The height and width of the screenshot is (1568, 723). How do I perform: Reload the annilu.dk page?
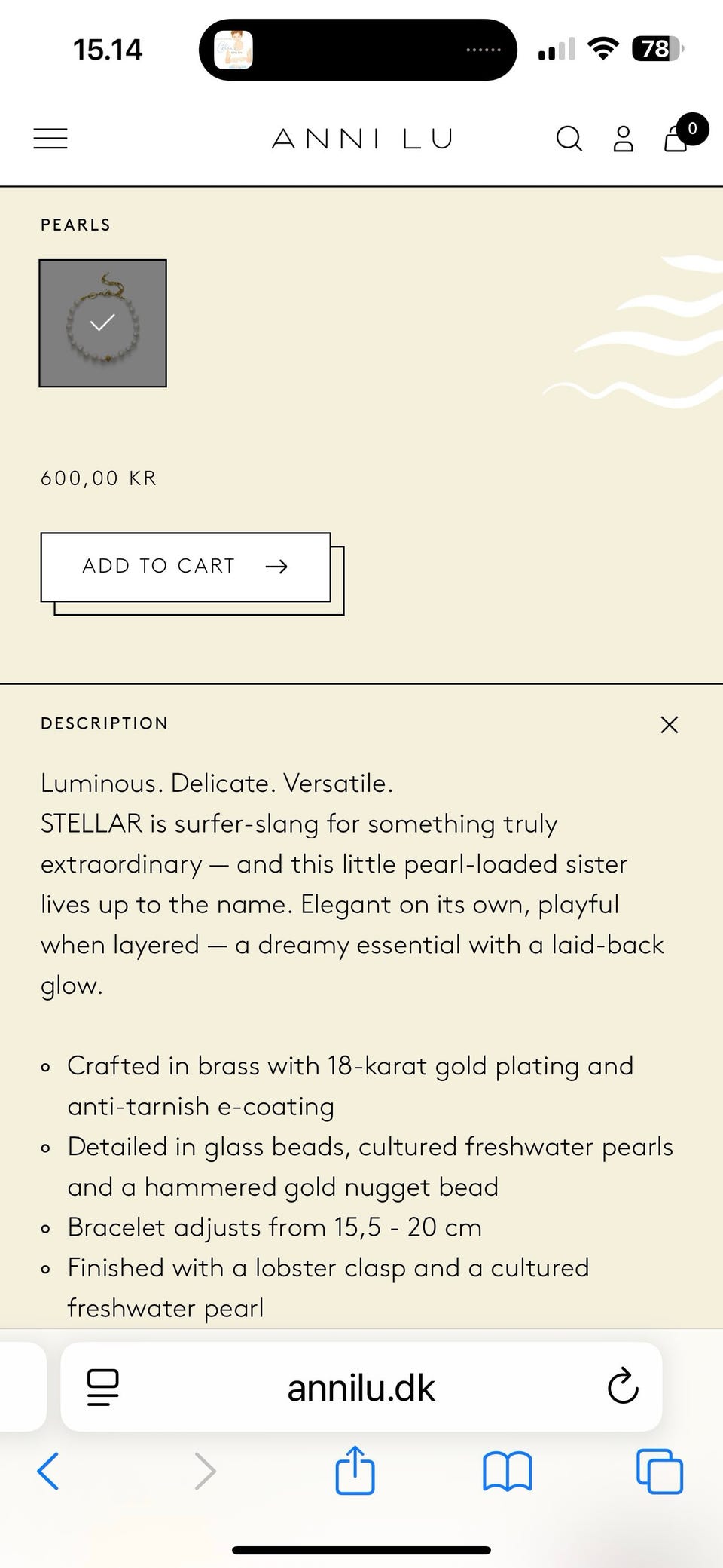point(623,1386)
